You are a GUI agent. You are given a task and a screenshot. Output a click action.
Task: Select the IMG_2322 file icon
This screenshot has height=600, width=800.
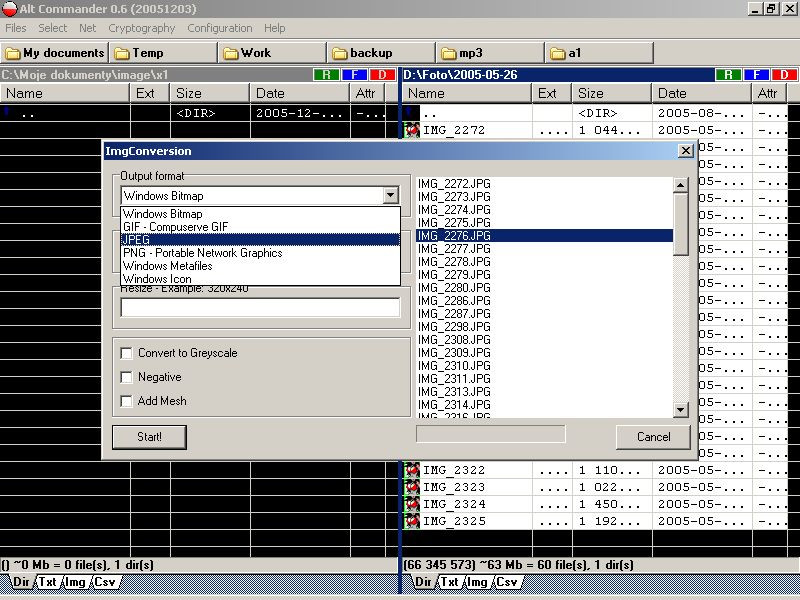point(412,470)
